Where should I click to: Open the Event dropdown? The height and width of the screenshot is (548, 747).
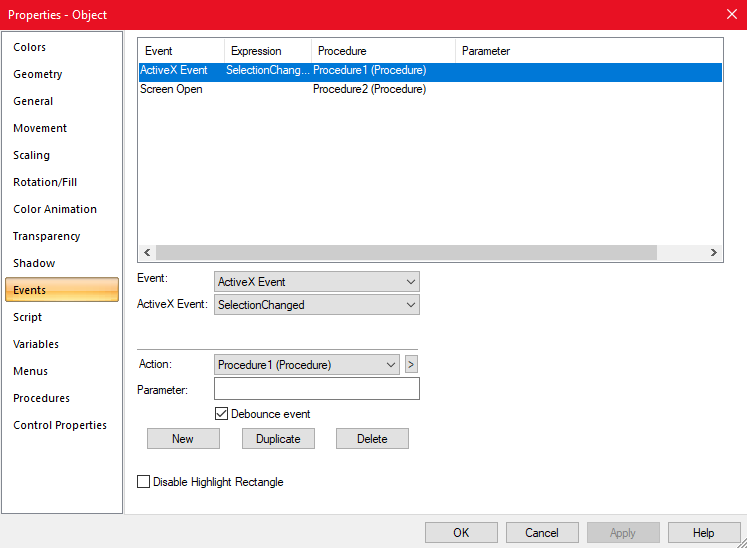317,282
